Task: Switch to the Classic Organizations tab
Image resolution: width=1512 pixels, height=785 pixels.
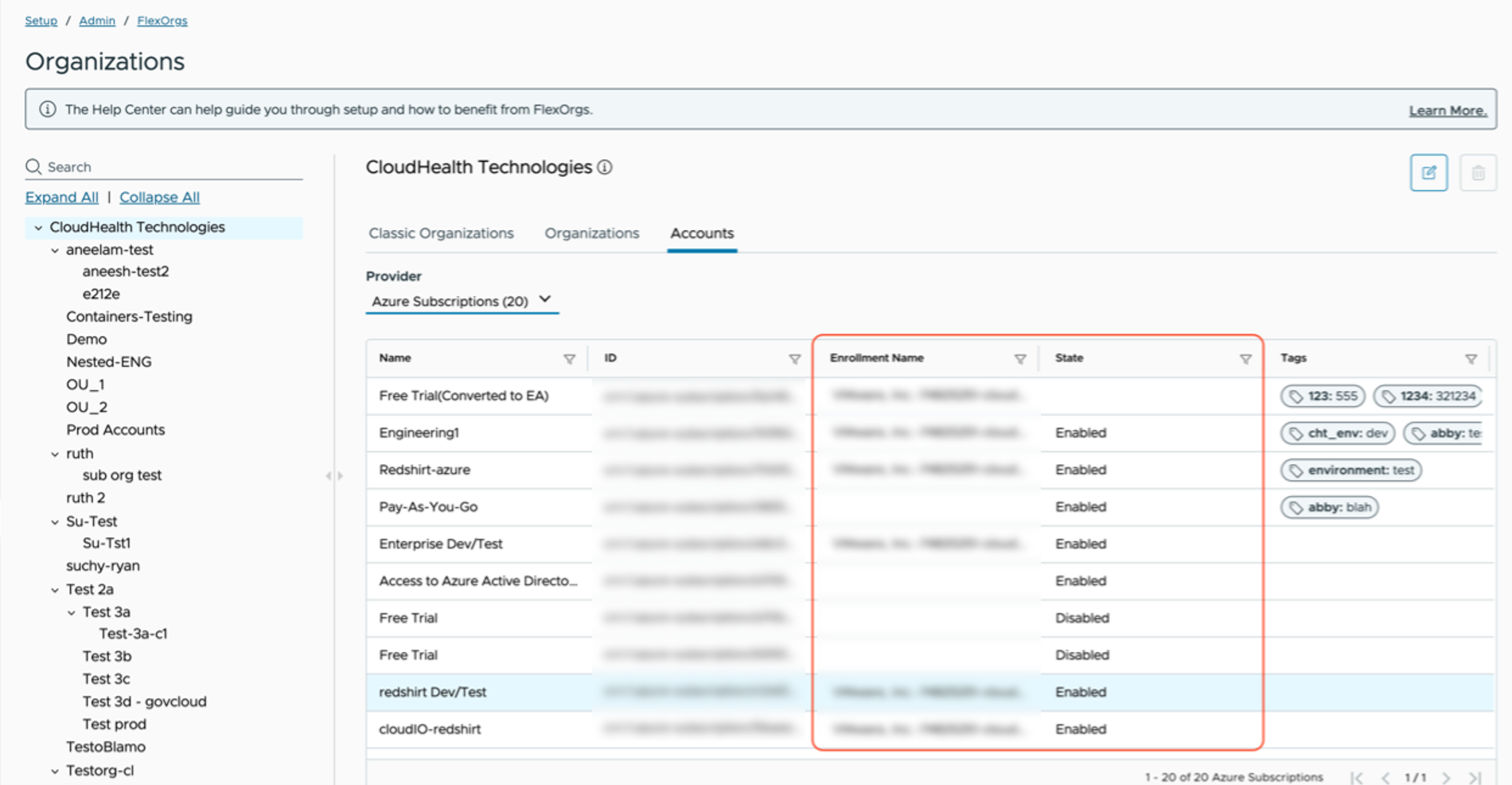Action: [x=441, y=233]
